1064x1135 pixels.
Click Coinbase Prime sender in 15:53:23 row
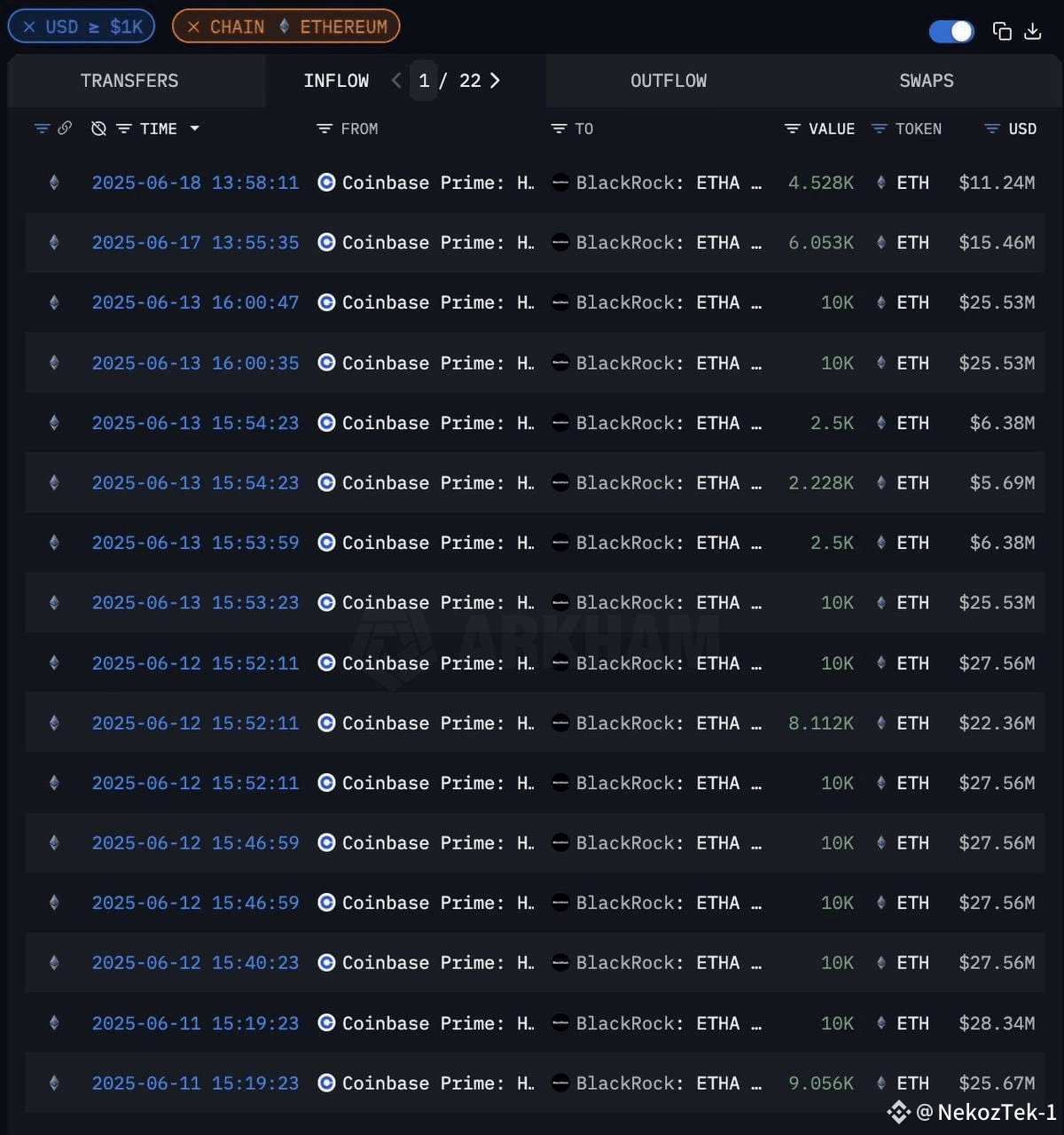pos(426,603)
